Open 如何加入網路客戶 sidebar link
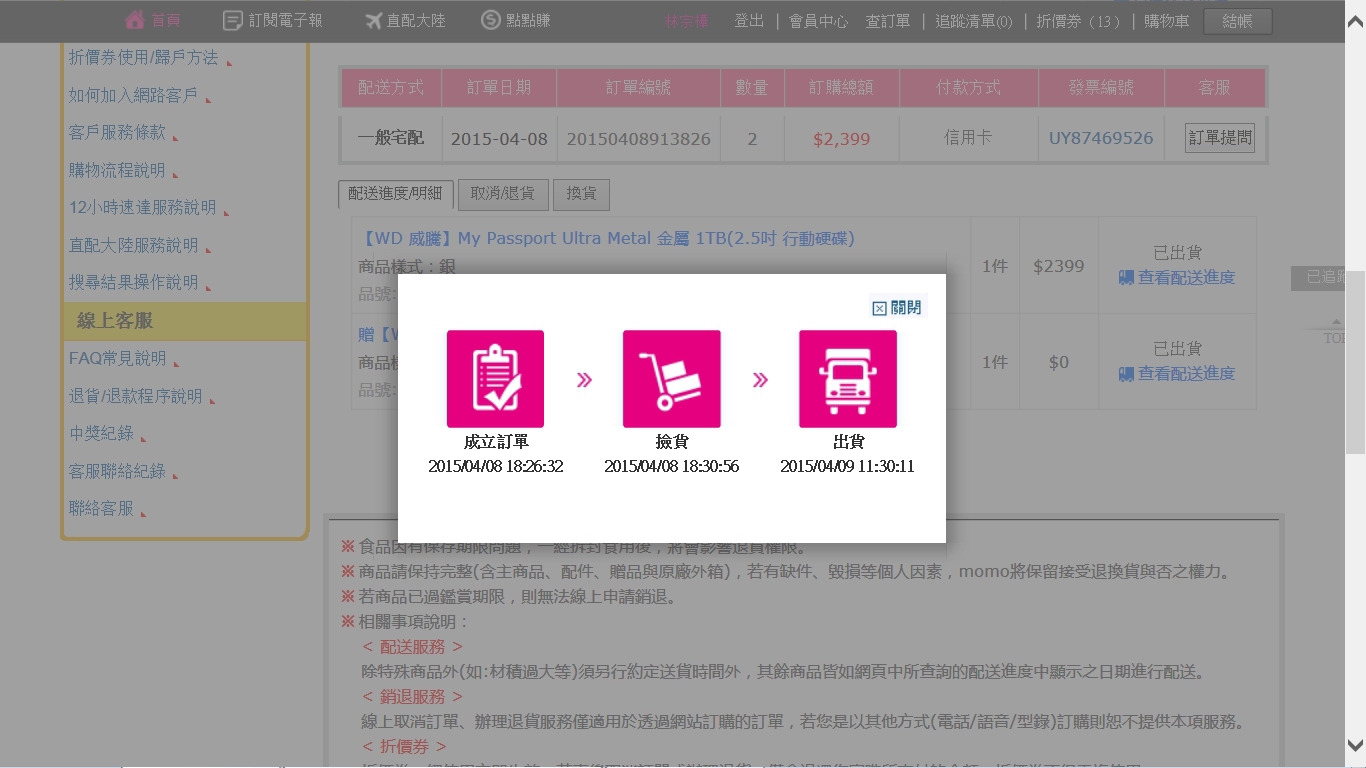The width and height of the screenshot is (1366, 768). 133,96
